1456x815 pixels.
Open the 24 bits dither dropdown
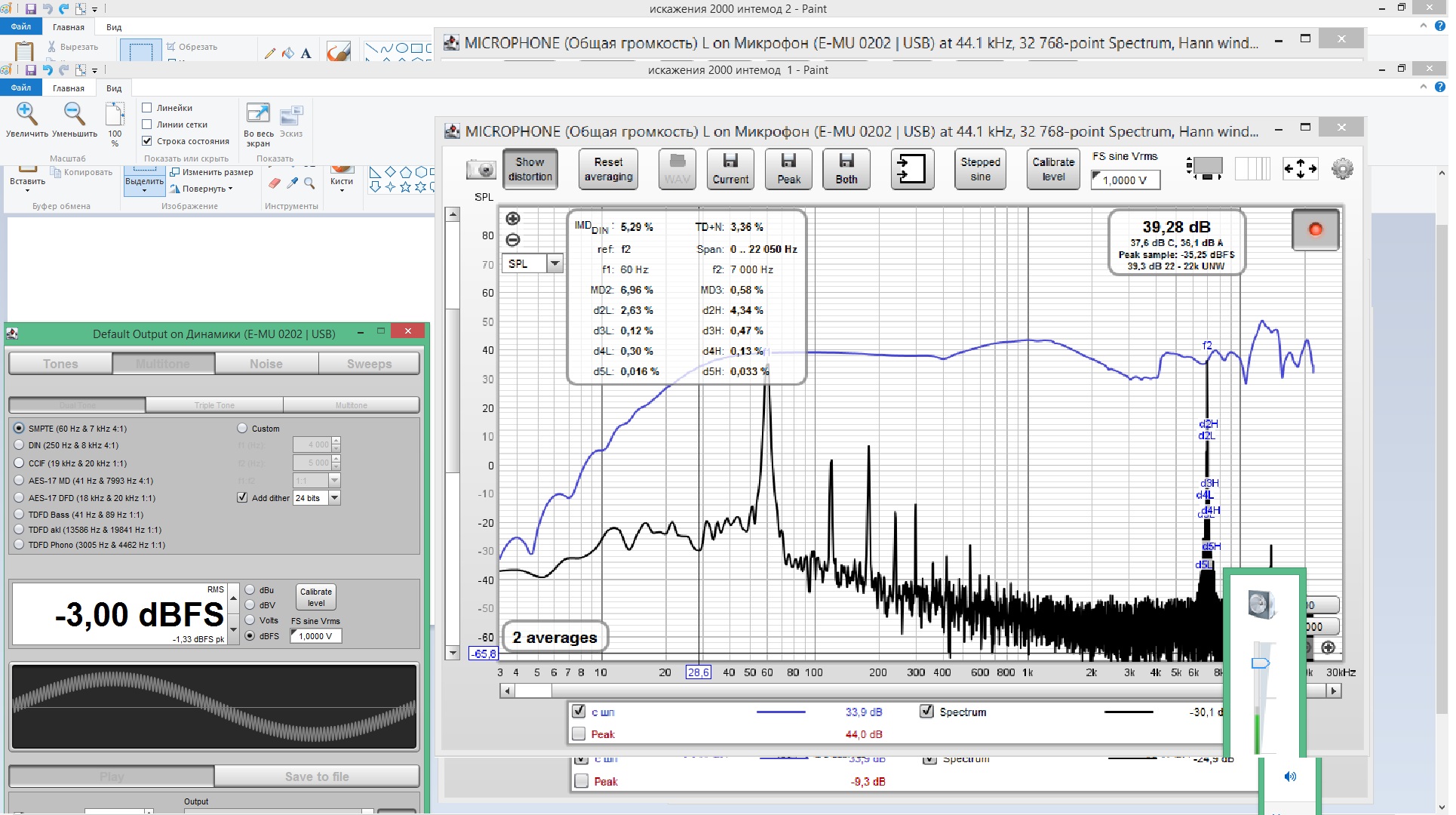click(334, 498)
